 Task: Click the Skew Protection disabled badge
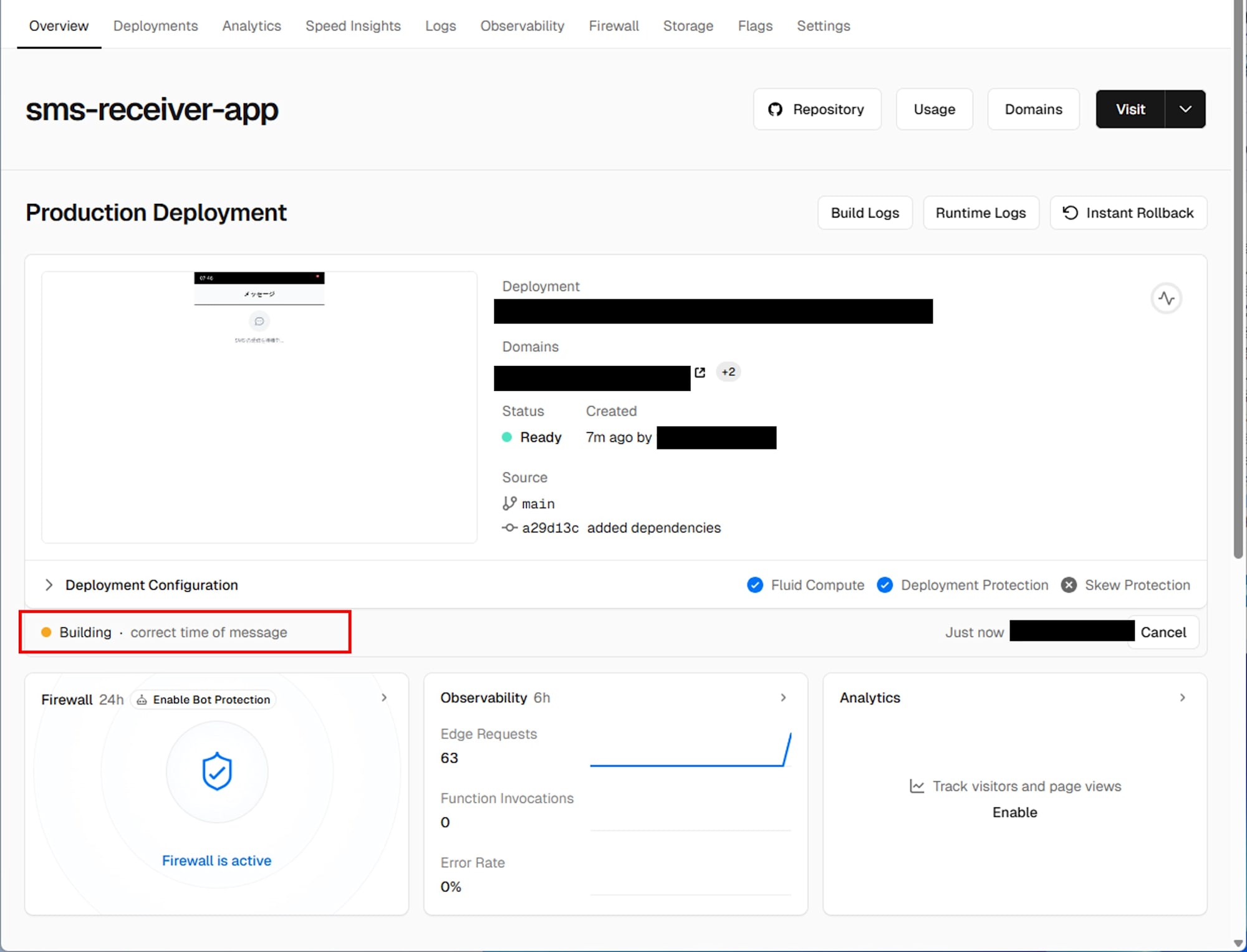(1068, 585)
